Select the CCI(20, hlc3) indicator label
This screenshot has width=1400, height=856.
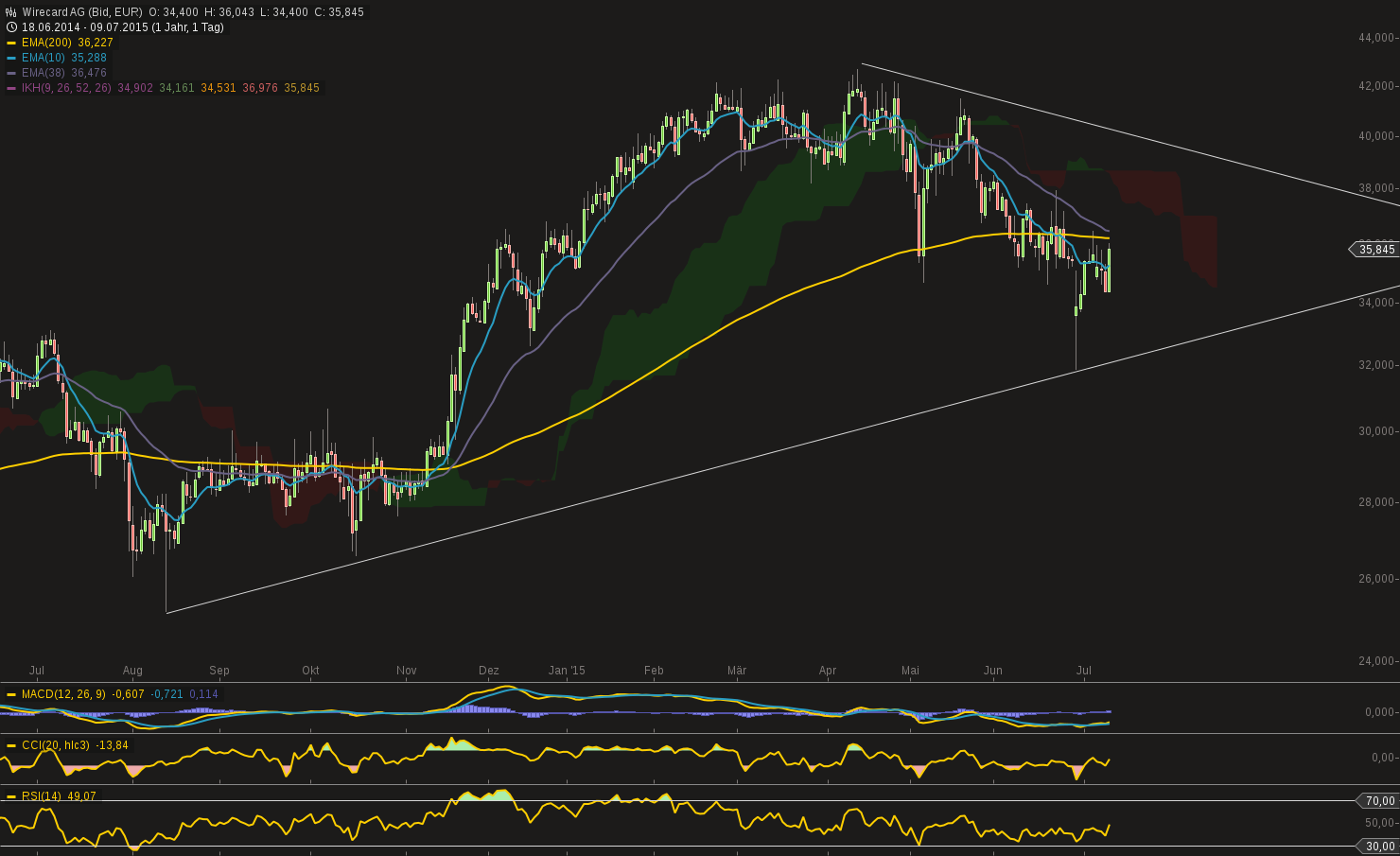pyautogui.click(x=56, y=745)
